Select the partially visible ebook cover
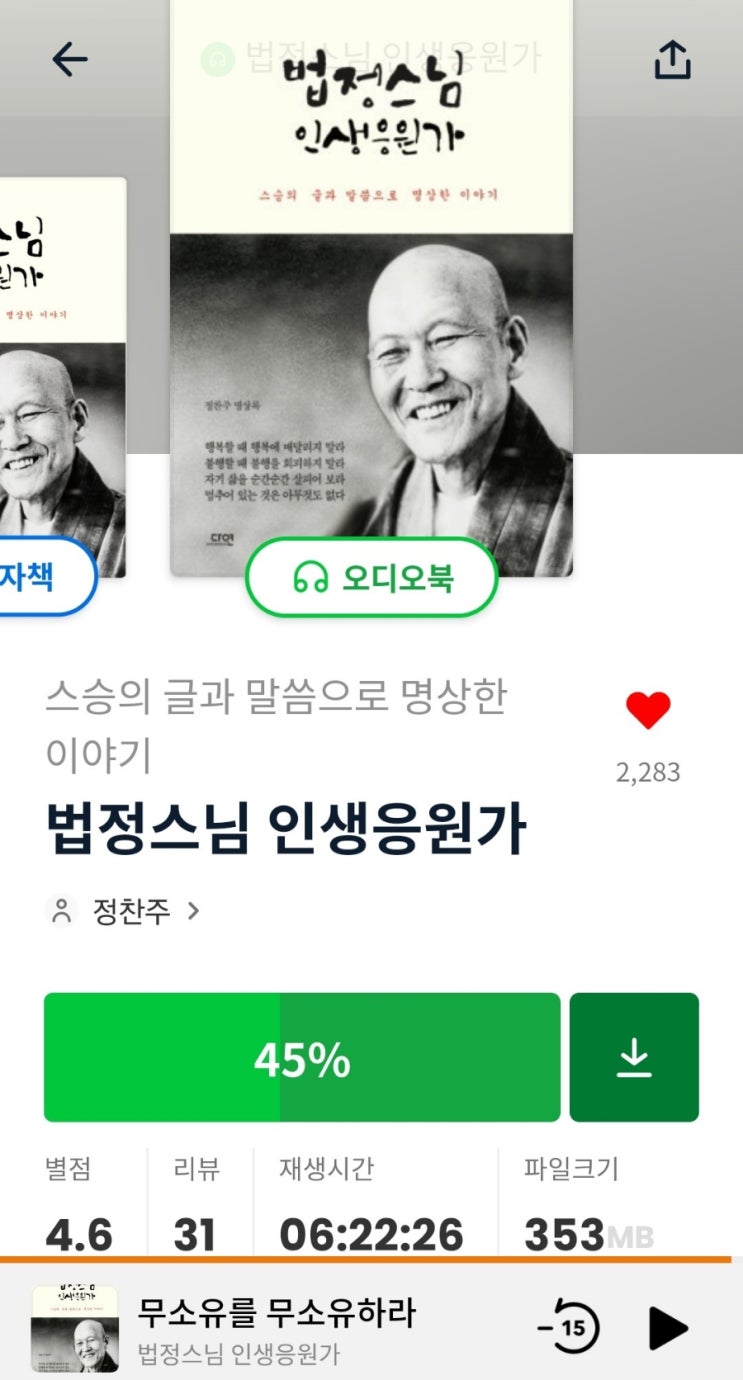 (x=63, y=378)
